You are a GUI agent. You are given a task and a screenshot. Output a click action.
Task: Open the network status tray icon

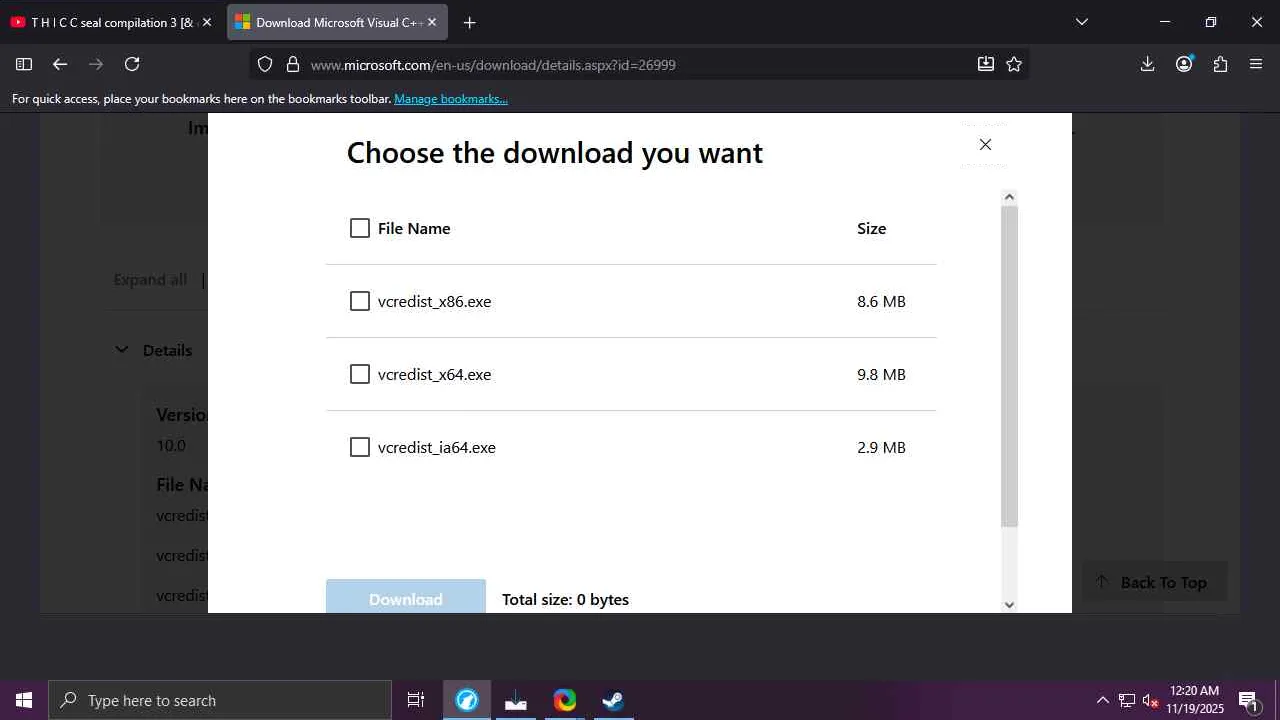1127,700
